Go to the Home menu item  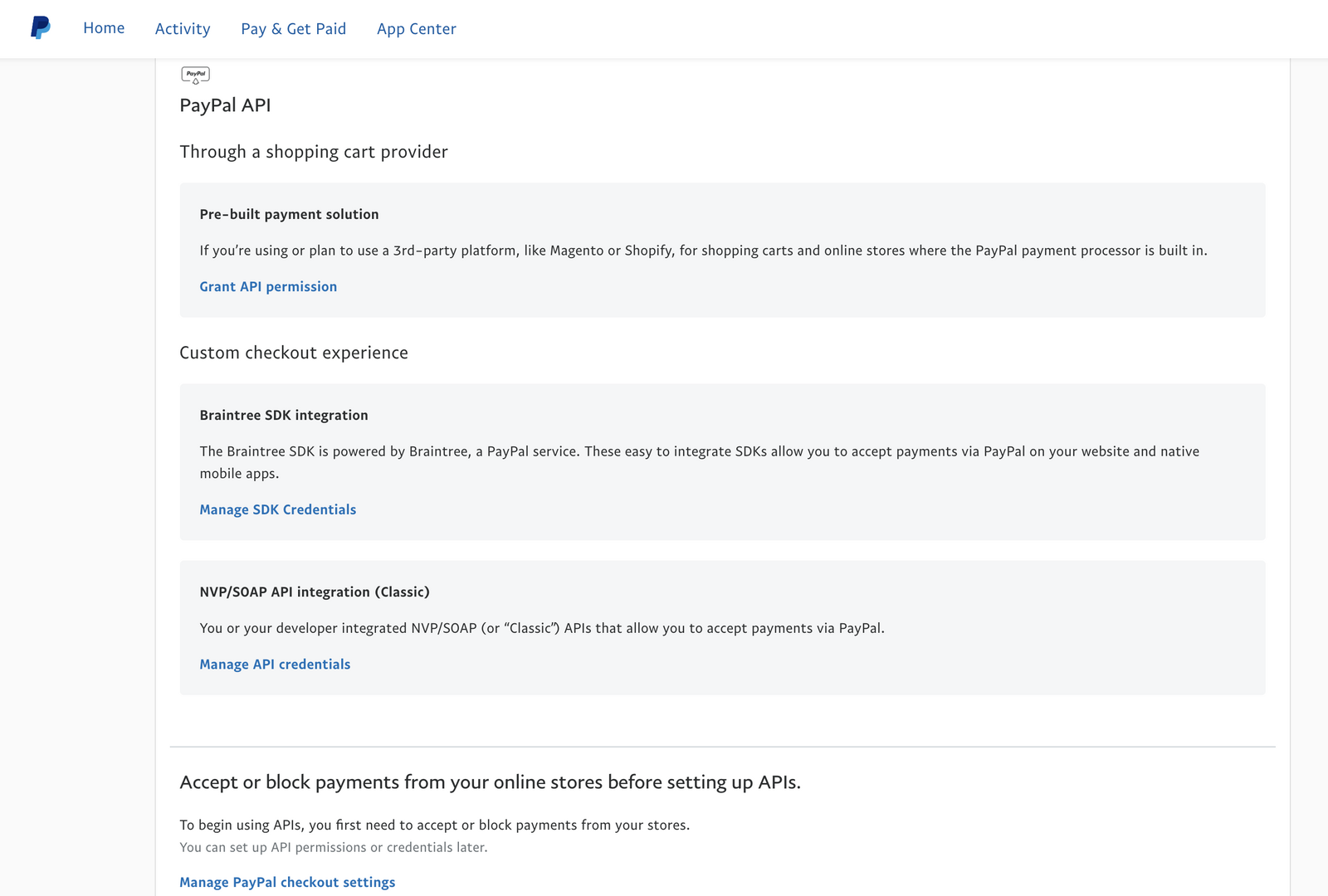pos(104,28)
